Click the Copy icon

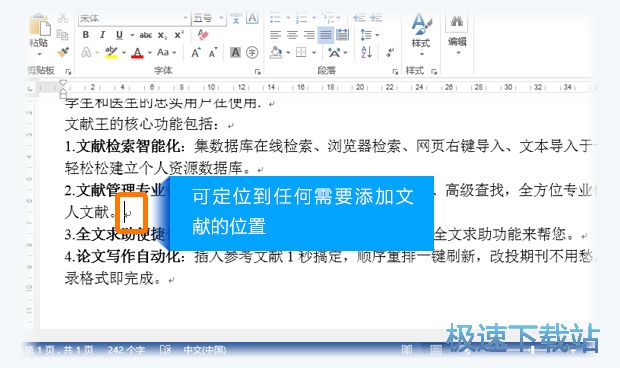click(62, 35)
